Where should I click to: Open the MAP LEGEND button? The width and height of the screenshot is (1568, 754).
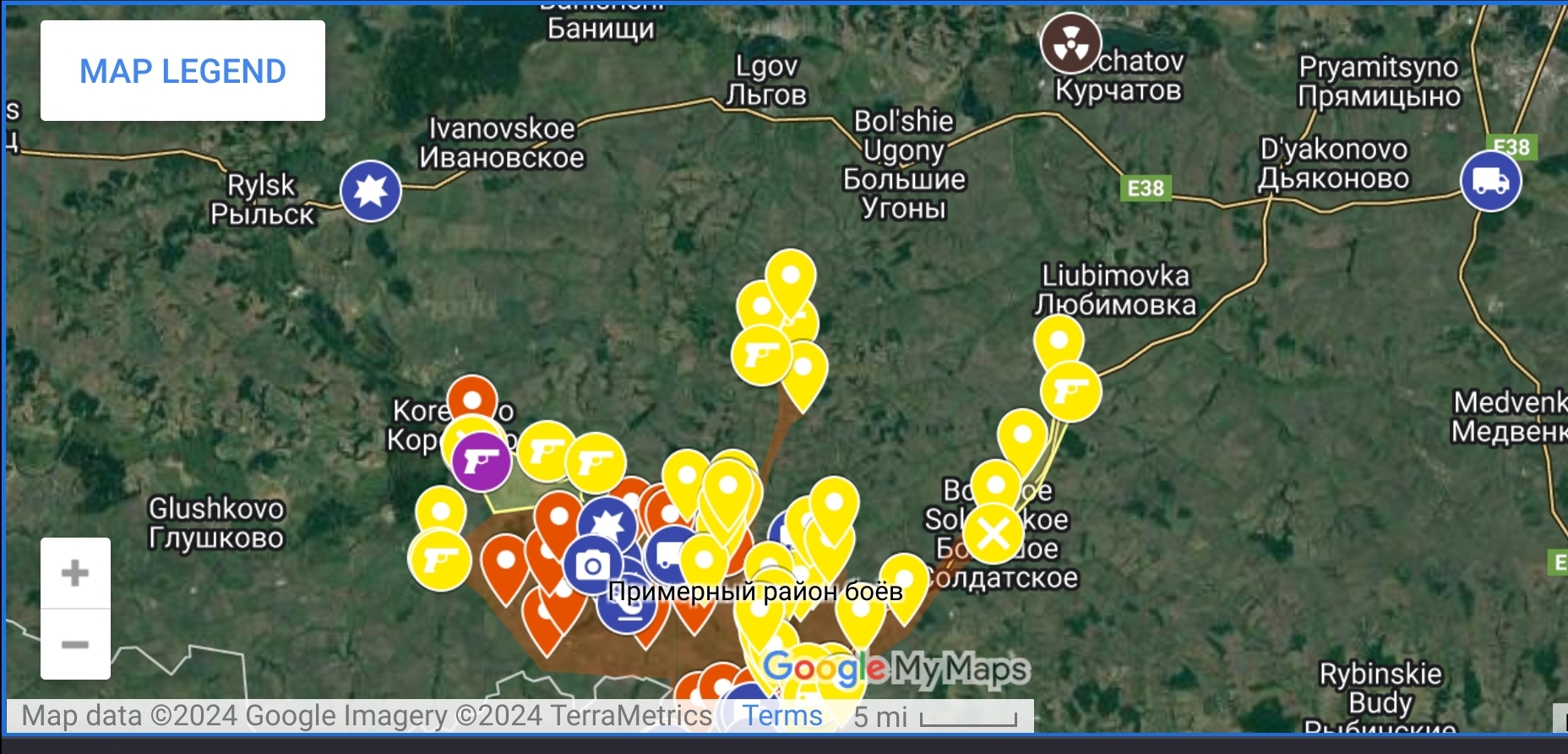tap(182, 71)
